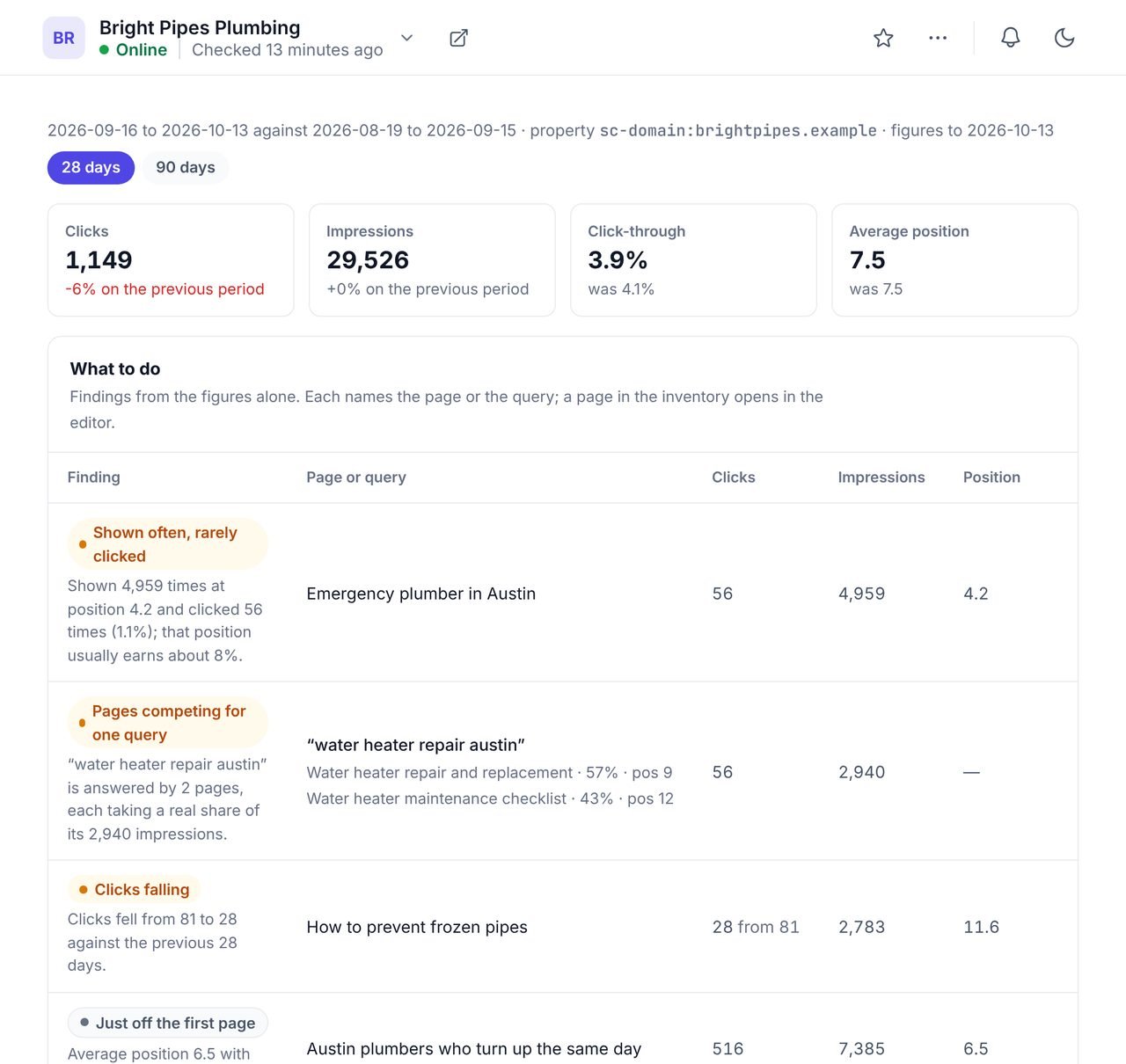Click the 516 clicks value
Screen dimensions: 1126x1064
(x=728, y=1049)
